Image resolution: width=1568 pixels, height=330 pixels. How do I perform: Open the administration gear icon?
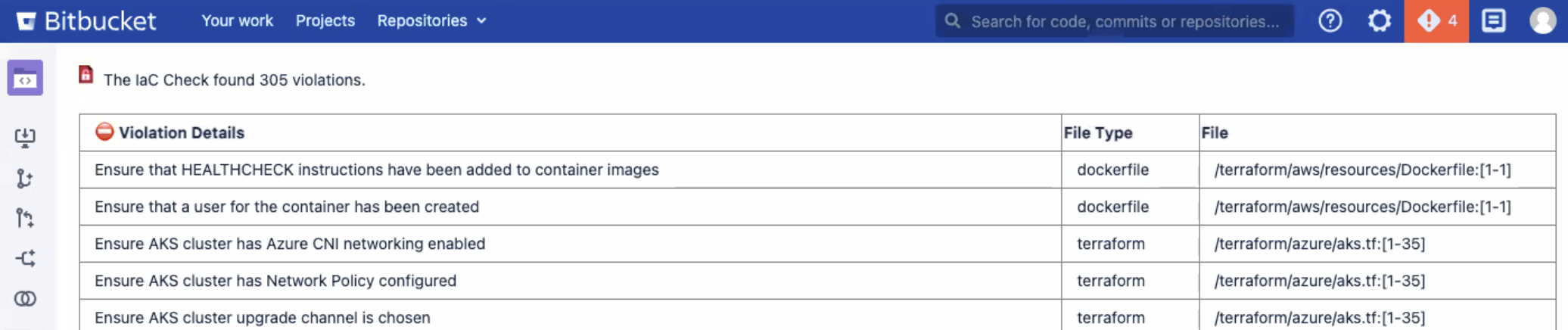(1379, 21)
